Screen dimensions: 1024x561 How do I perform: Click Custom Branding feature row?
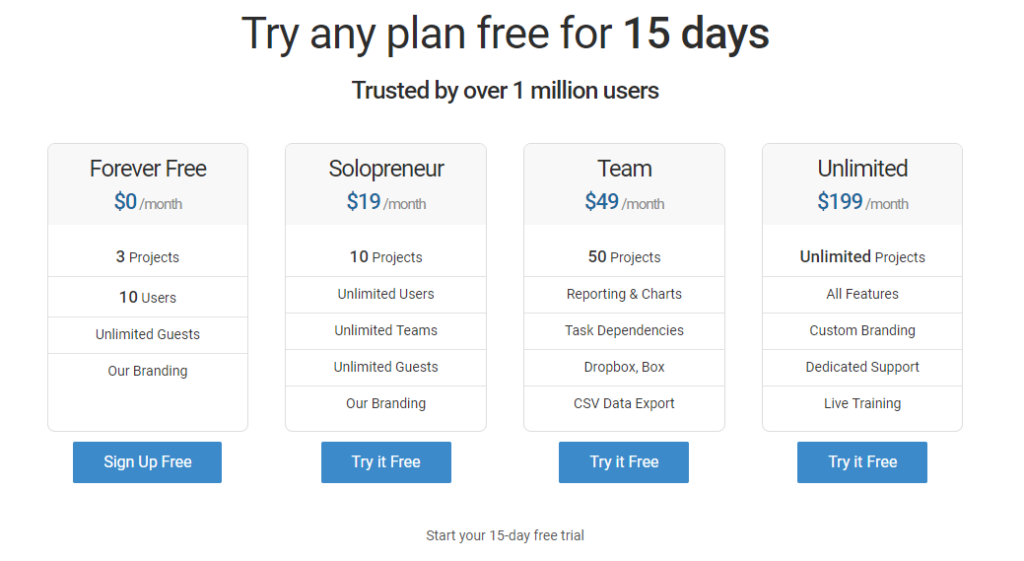862,330
